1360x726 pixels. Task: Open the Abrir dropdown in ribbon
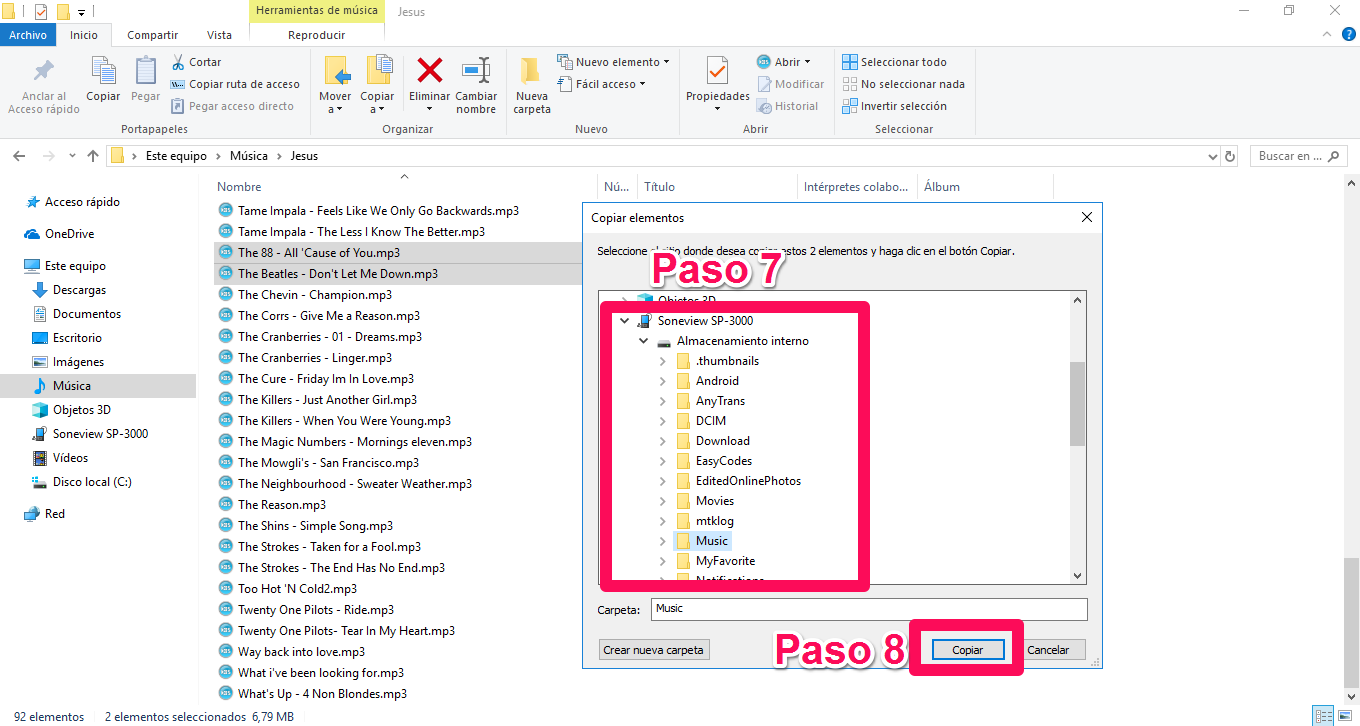[784, 62]
